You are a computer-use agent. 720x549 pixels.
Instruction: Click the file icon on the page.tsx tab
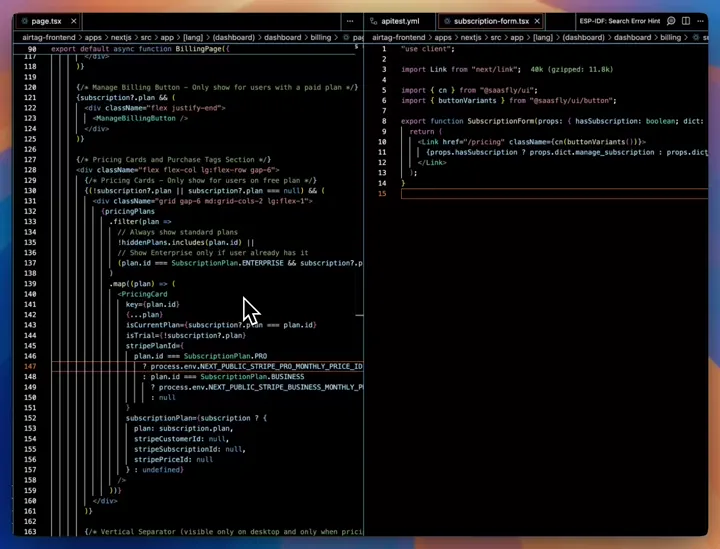[x=25, y=21]
